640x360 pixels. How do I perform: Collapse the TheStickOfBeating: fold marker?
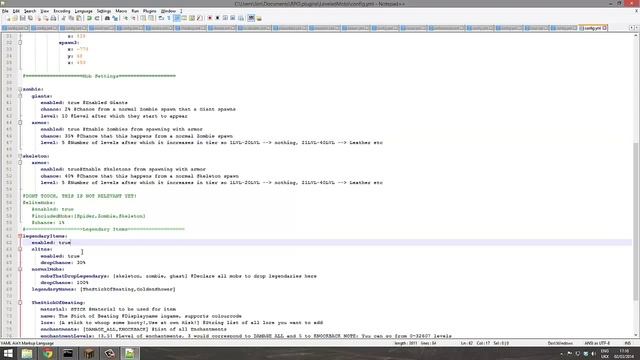(x=20, y=302)
